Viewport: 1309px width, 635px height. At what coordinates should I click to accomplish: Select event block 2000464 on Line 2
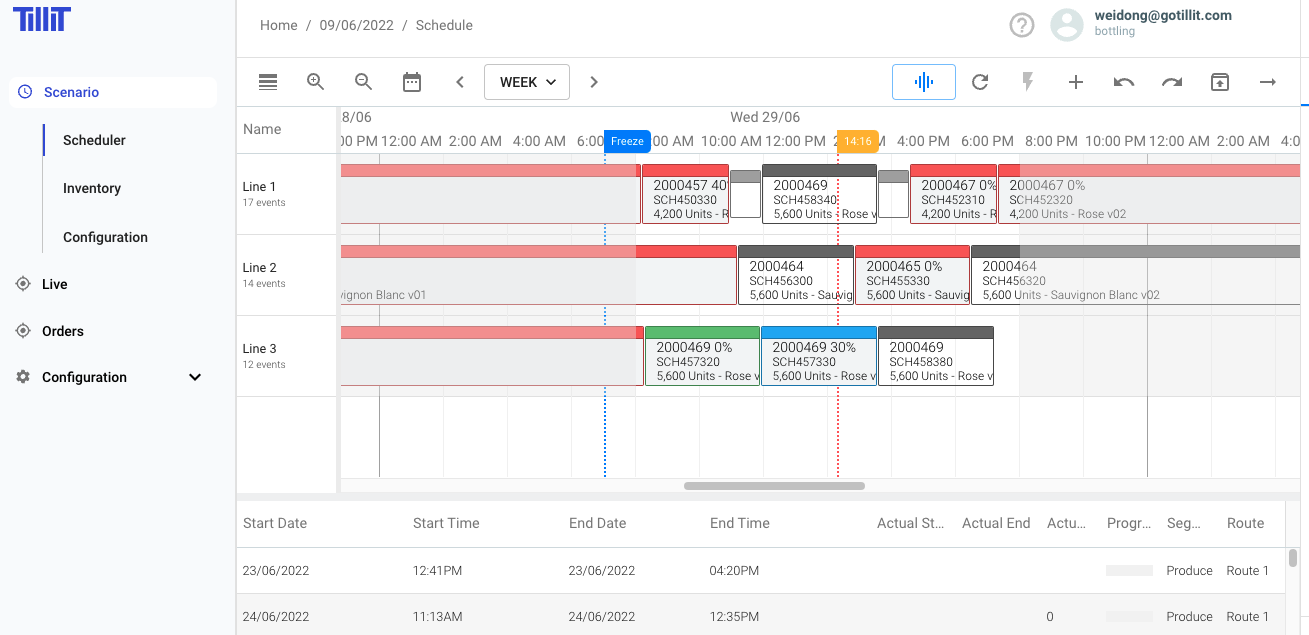point(796,275)
